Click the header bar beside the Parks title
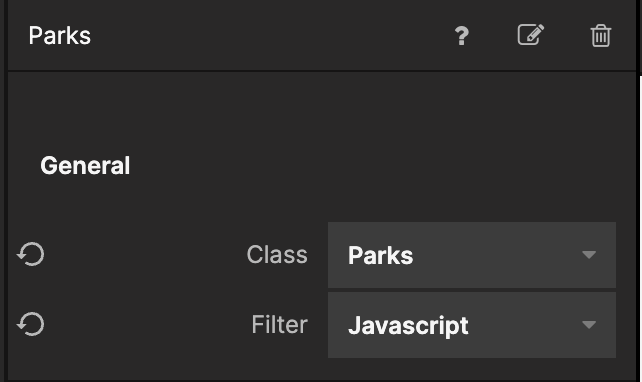 click(270, 36)
